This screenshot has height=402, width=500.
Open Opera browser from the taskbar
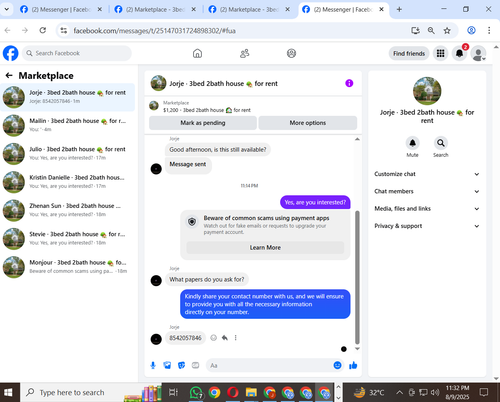pyautogui.click(x=233, y=392)
